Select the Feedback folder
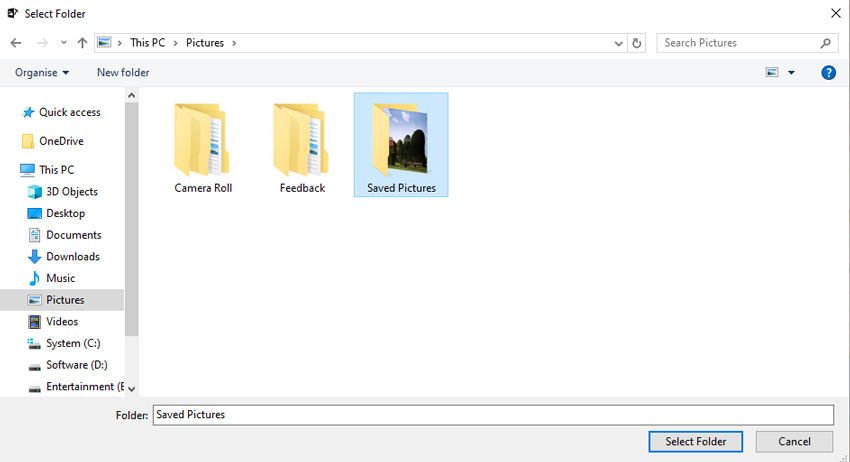This screenshot has width=850, height=462. (302, 149)
